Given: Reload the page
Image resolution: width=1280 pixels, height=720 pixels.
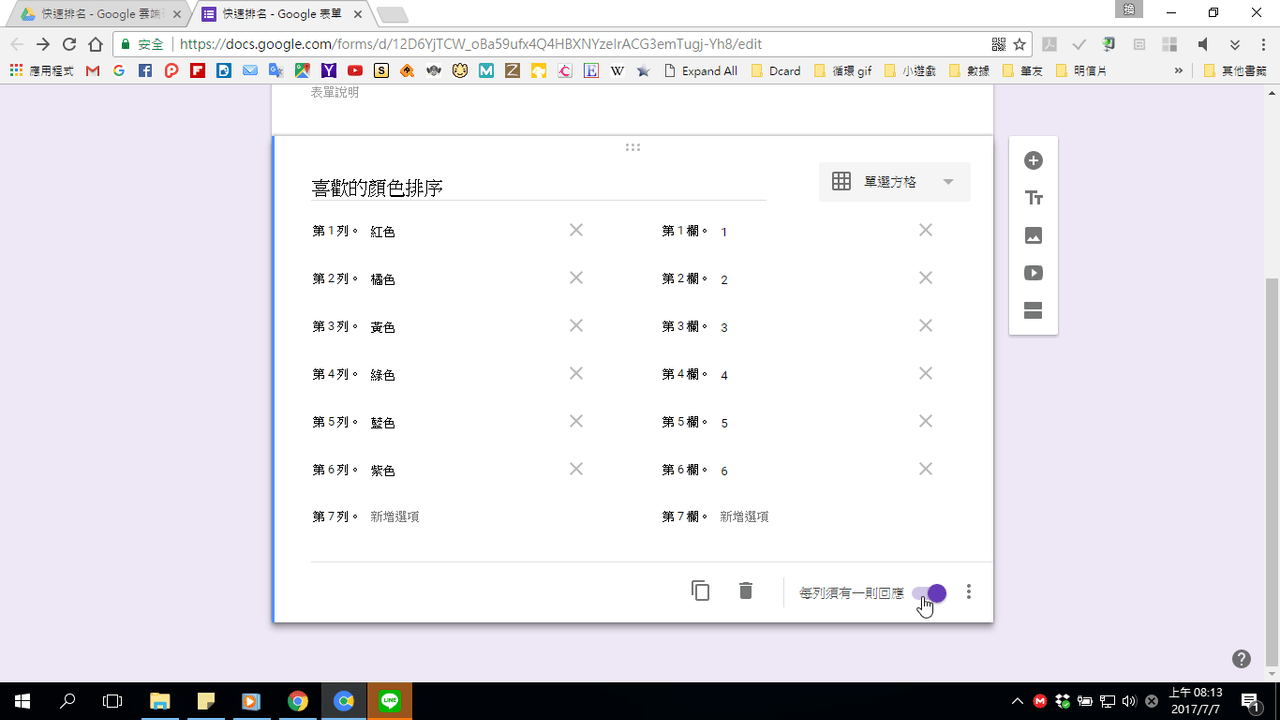Looking at the screenshot, I should click(69, 44).
